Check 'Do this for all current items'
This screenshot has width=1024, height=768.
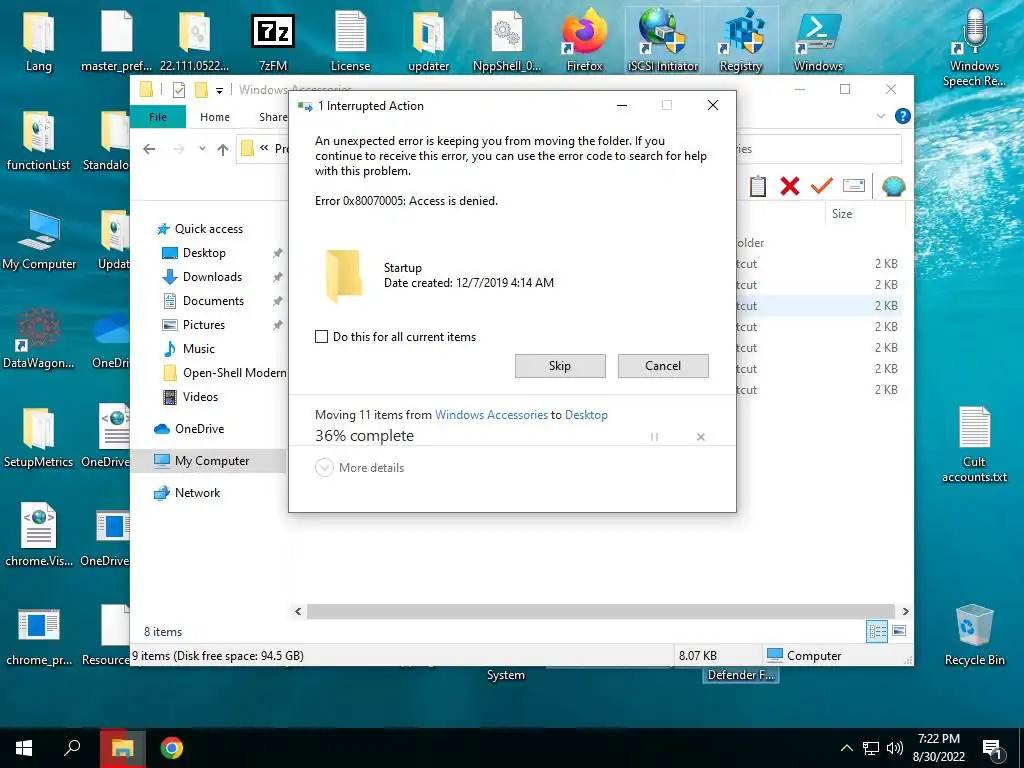point(321,337)
